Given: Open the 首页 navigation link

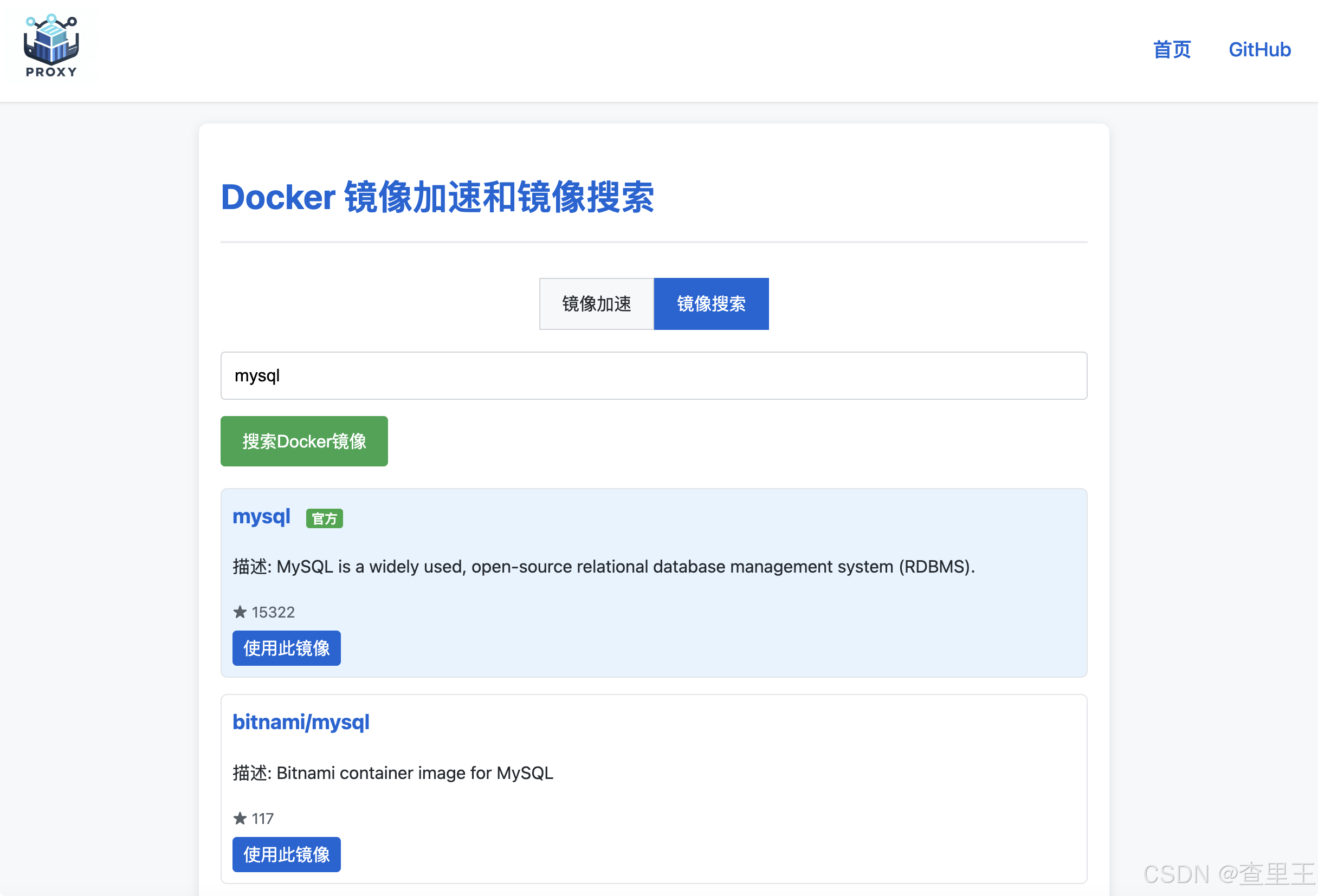Looking at the screenshot, I should coord(1172,50).
